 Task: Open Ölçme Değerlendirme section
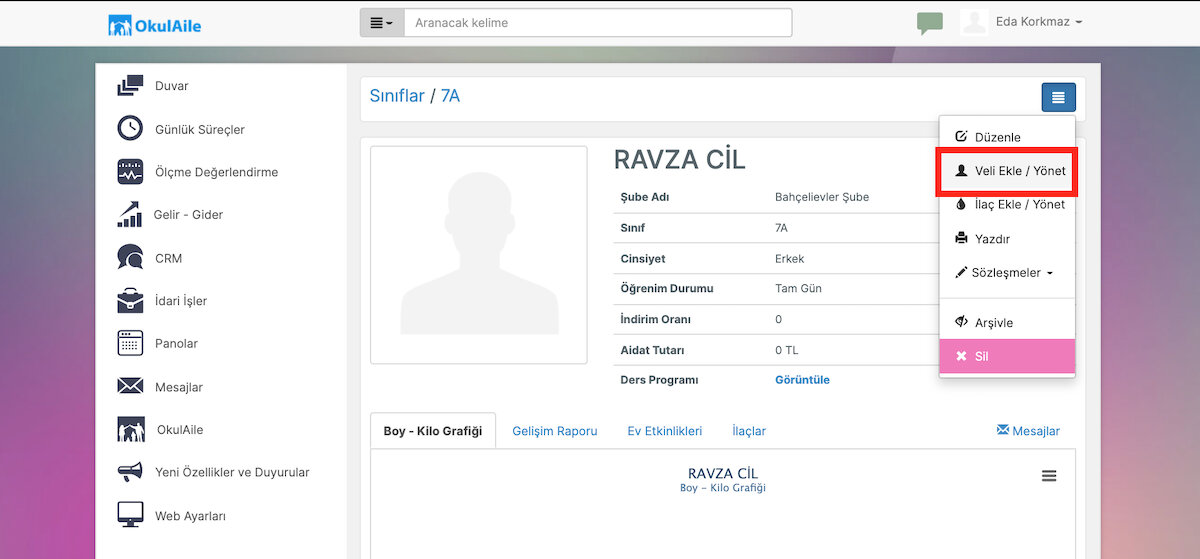[x=217, y=172]
